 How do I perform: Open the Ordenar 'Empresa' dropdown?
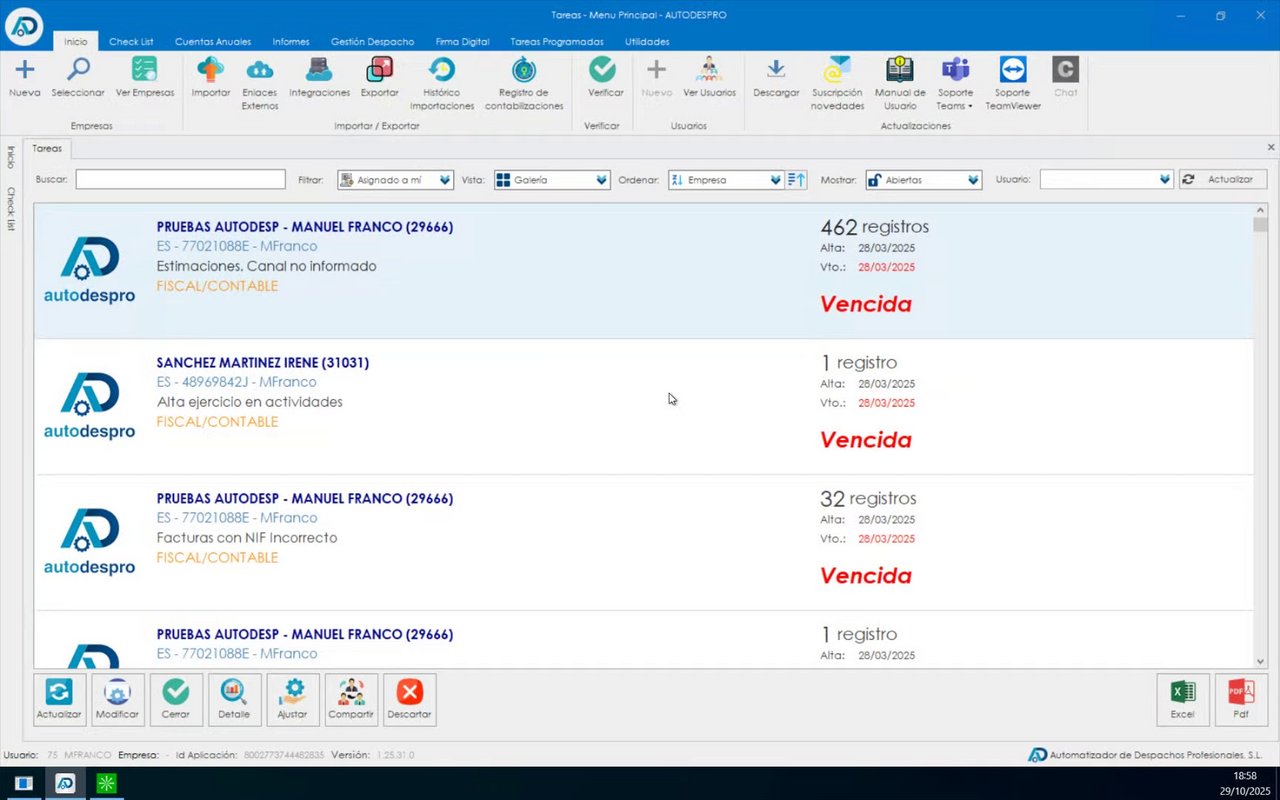tap(726, 180)
